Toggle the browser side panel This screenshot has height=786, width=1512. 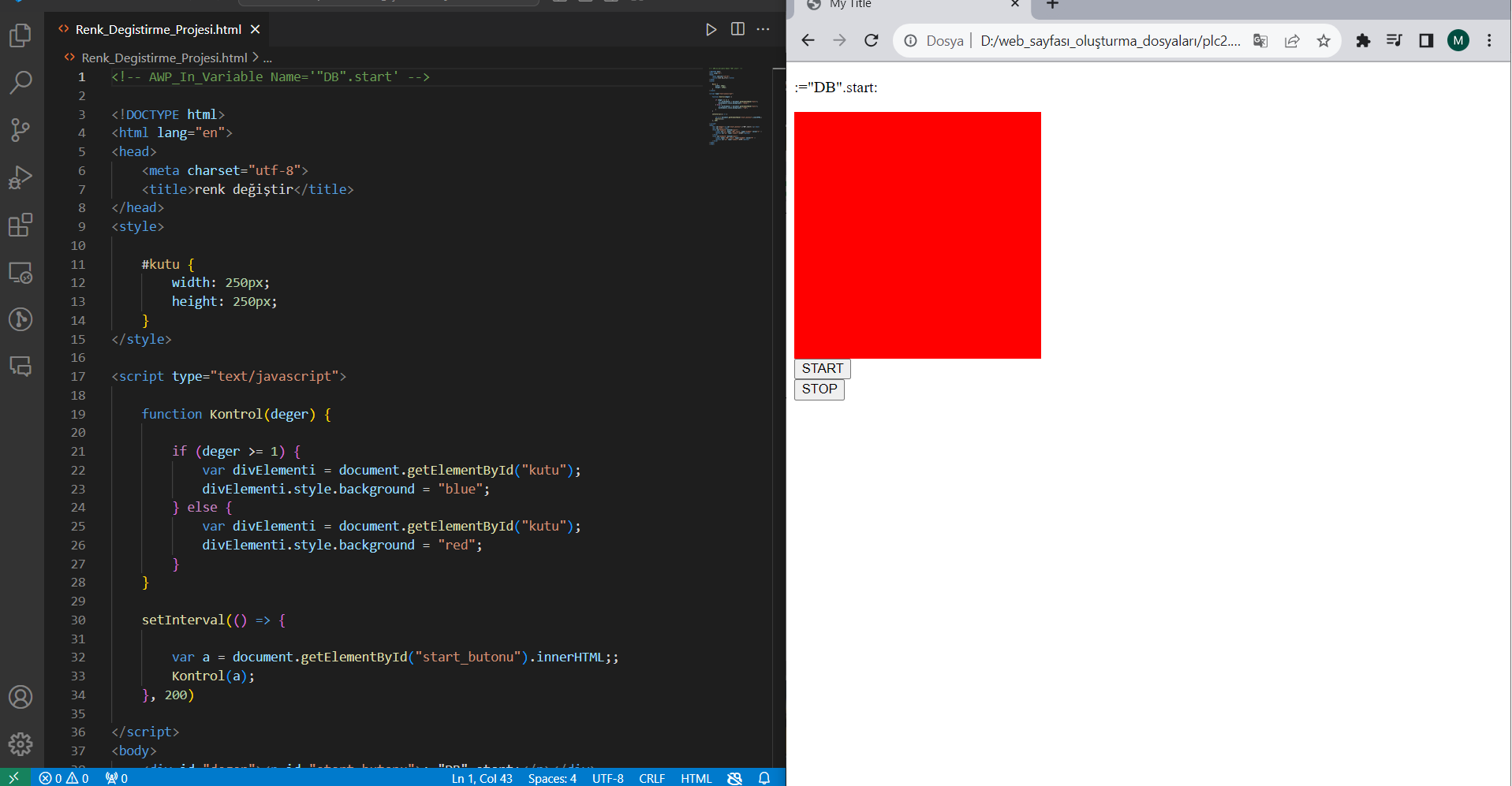(x=1426, y=41)
